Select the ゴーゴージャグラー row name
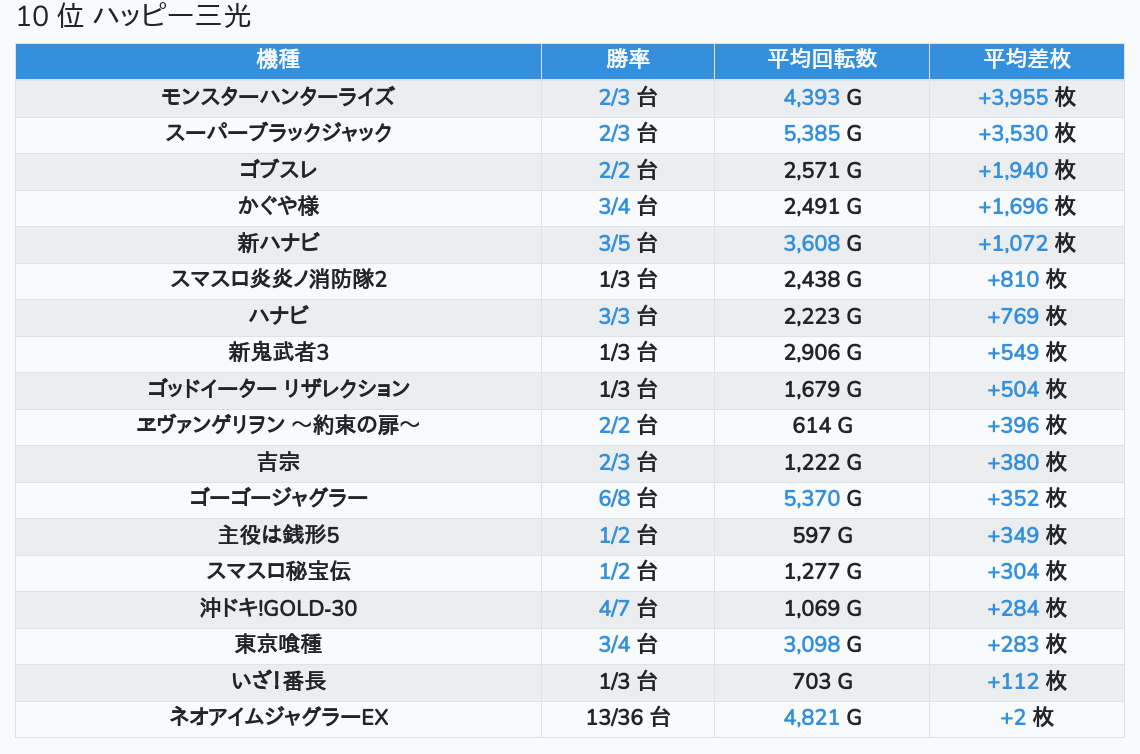This screenshot has width=1140, height=754. 278,498
